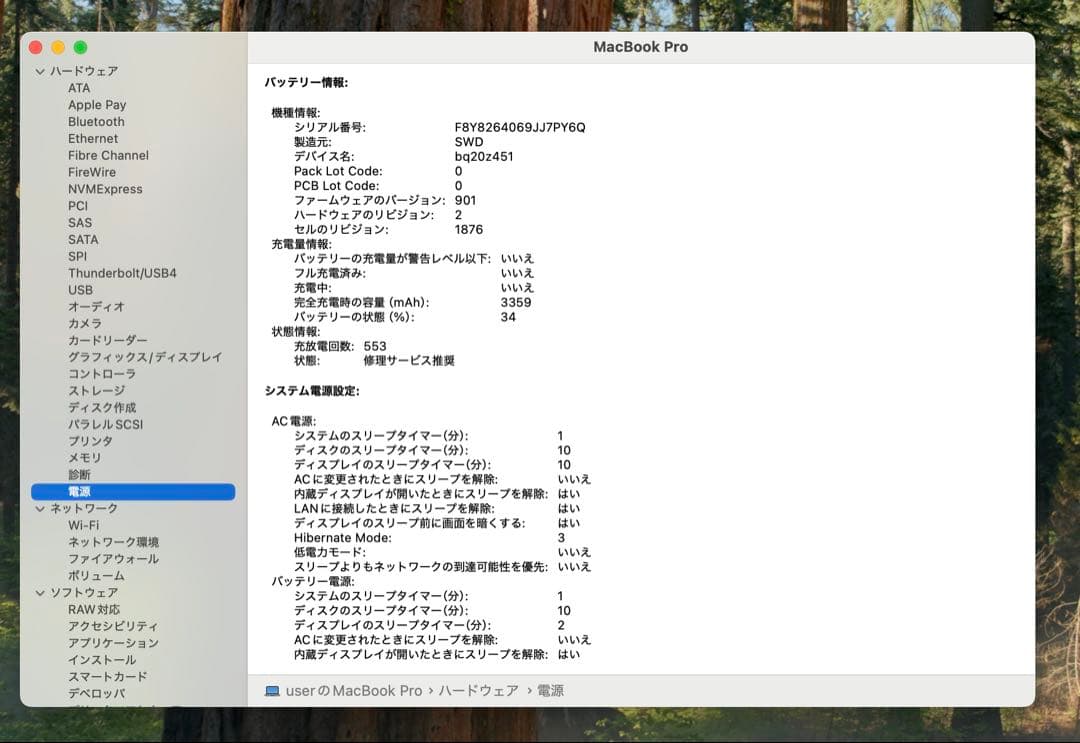This screenshot has width=1080, height=743.
Task: Select Apple Pay in the sidebar
Action: point(96,104)
